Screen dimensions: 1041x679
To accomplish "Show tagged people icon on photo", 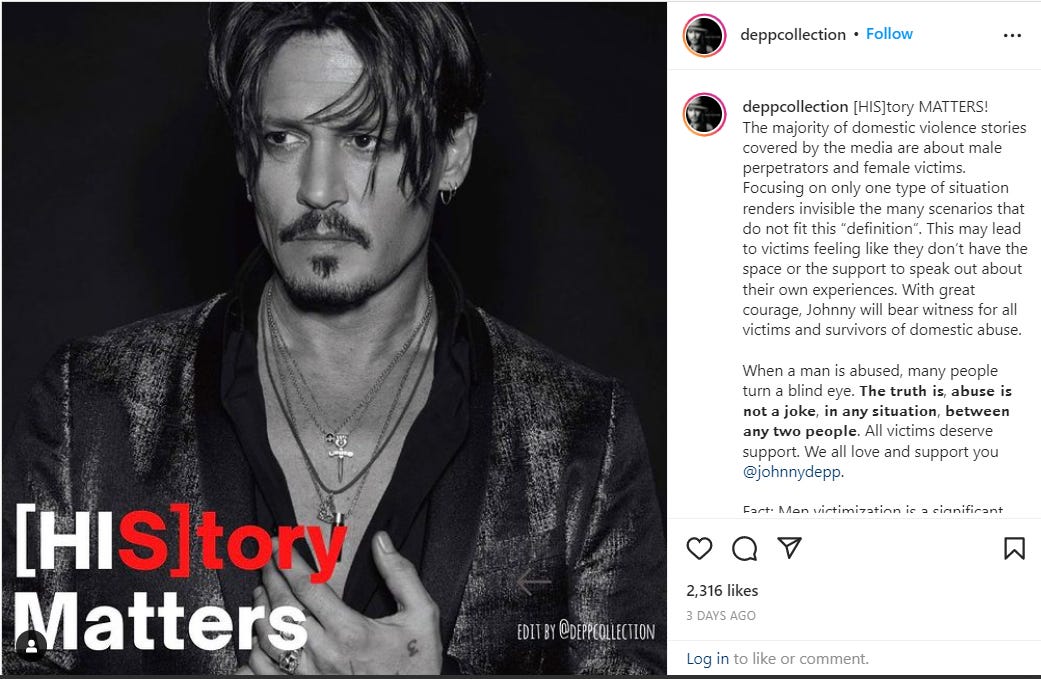I will tap(31, 643).
